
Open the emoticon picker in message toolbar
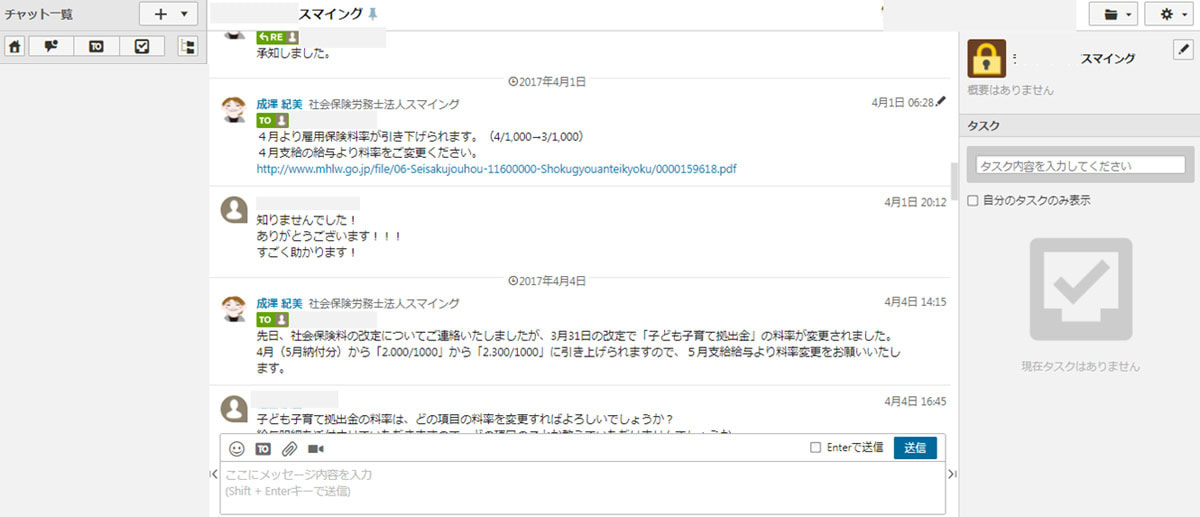point(237,448)
